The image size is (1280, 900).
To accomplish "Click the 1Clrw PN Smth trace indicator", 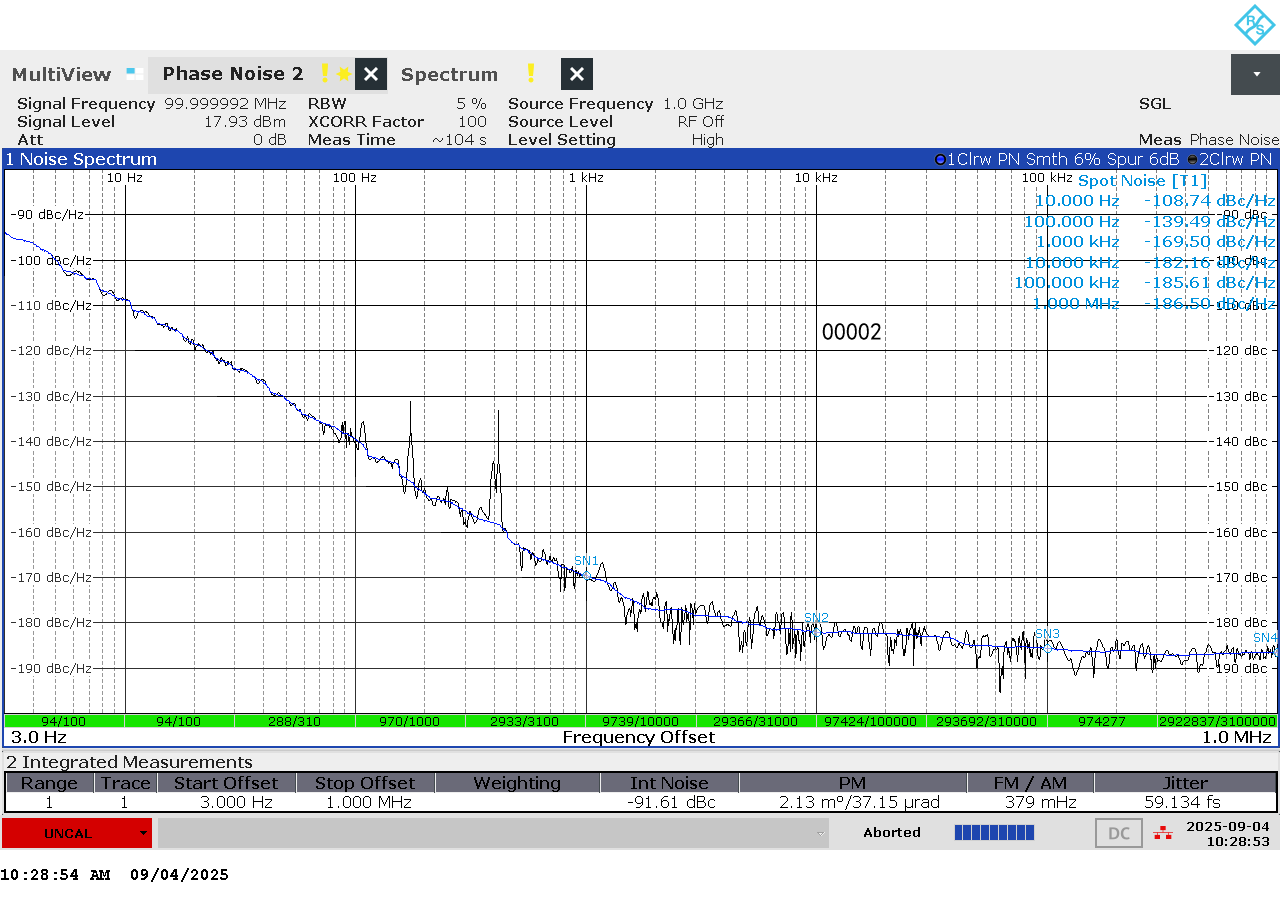I will [x=1056, y=159].
